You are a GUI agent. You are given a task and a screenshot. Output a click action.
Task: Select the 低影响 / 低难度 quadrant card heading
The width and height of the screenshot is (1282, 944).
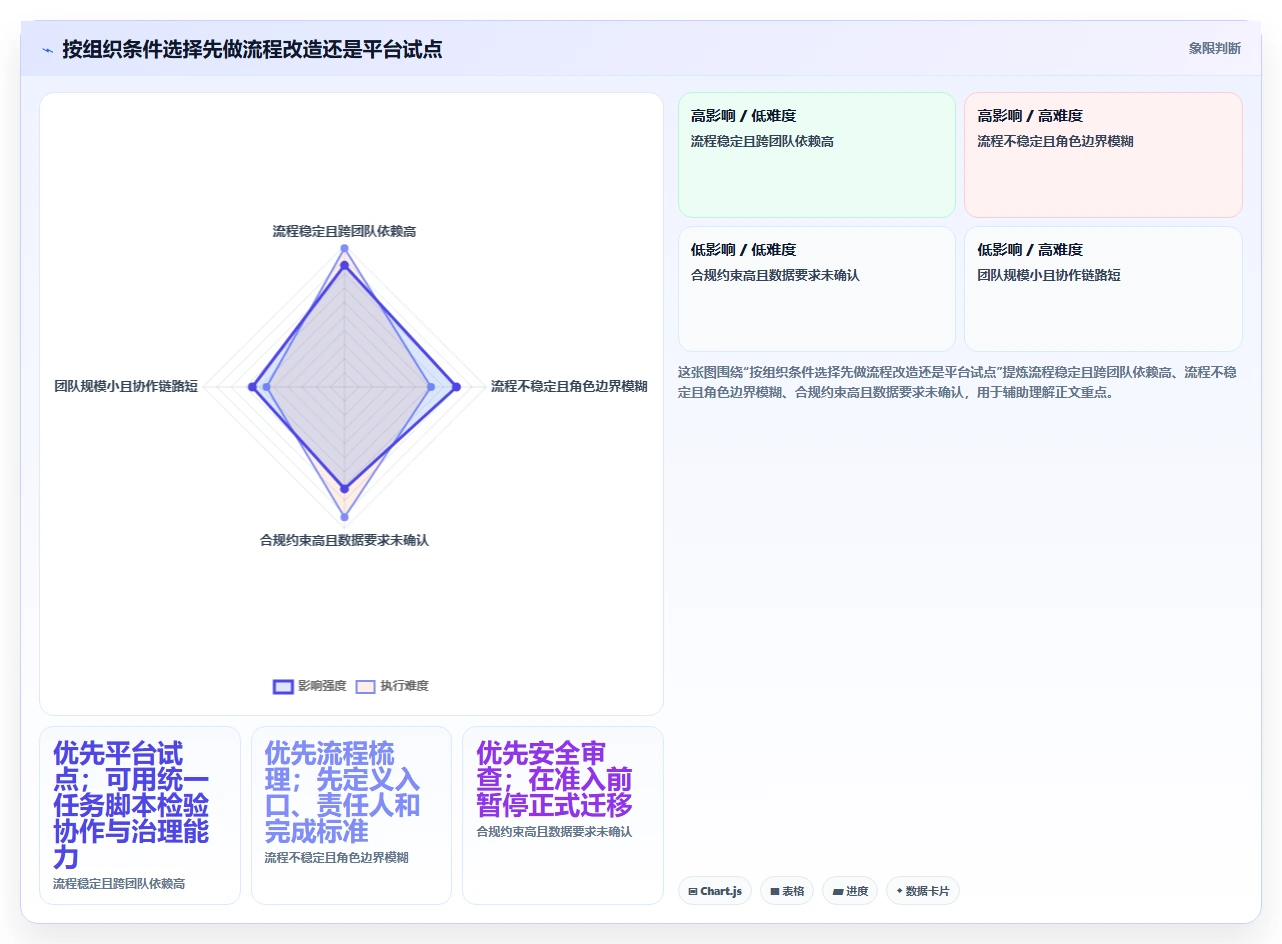tap(743, 250)
